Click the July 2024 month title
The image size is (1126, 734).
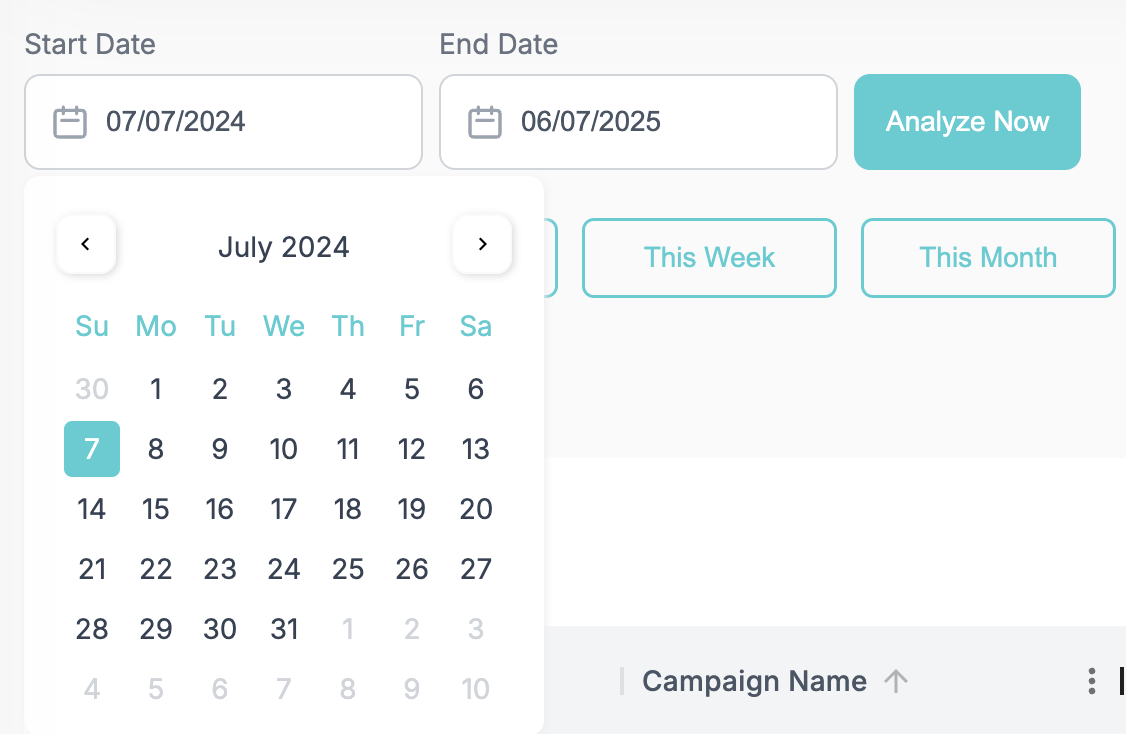(x=284, y=247)
